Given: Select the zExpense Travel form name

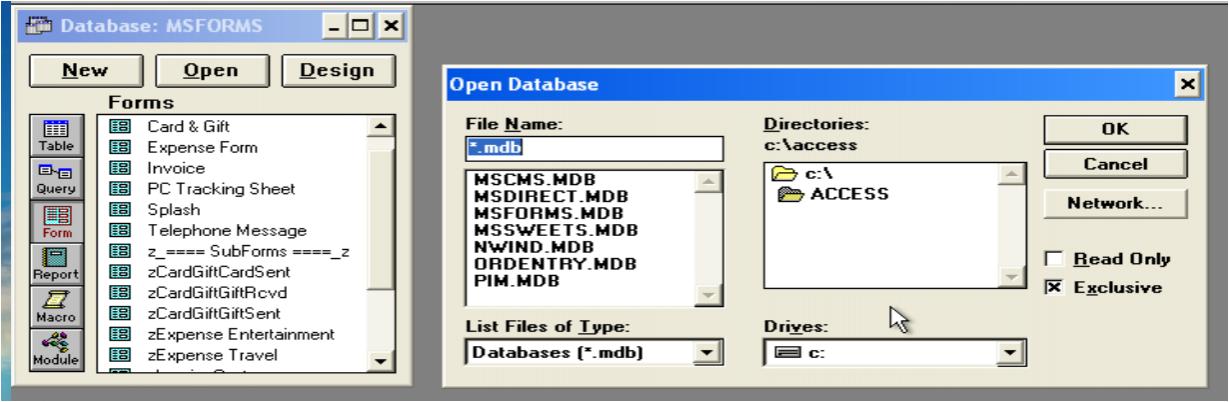Looking at the screenshot, I should [x=199, y=354].
